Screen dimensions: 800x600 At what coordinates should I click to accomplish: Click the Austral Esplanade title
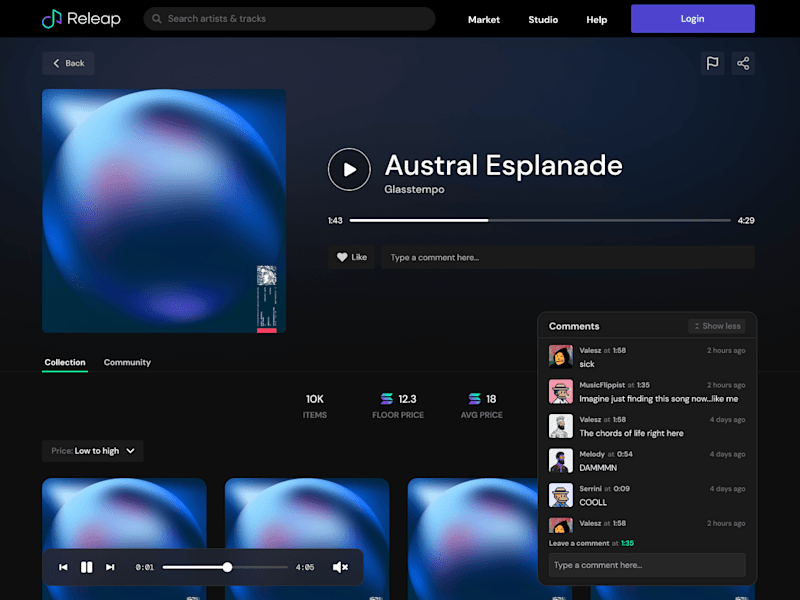coord(504,165)
